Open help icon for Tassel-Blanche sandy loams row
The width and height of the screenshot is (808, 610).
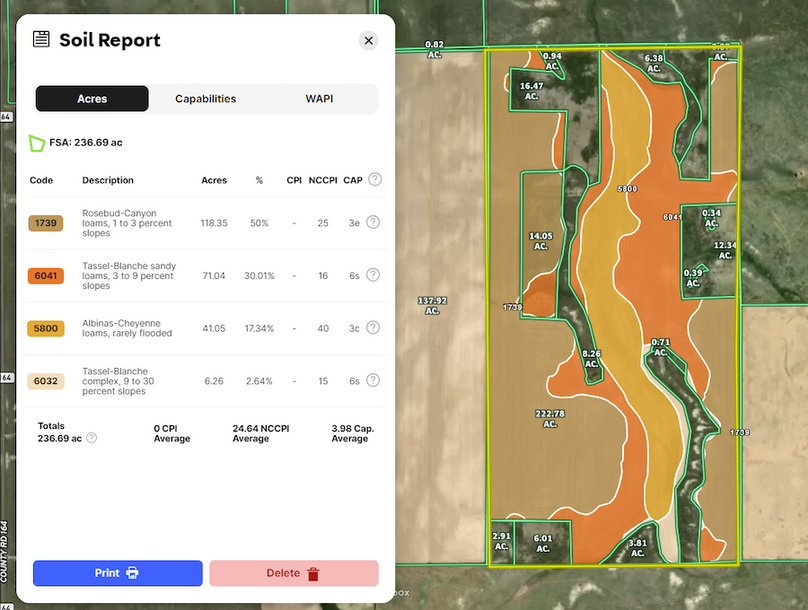click(x=373, y=275)
